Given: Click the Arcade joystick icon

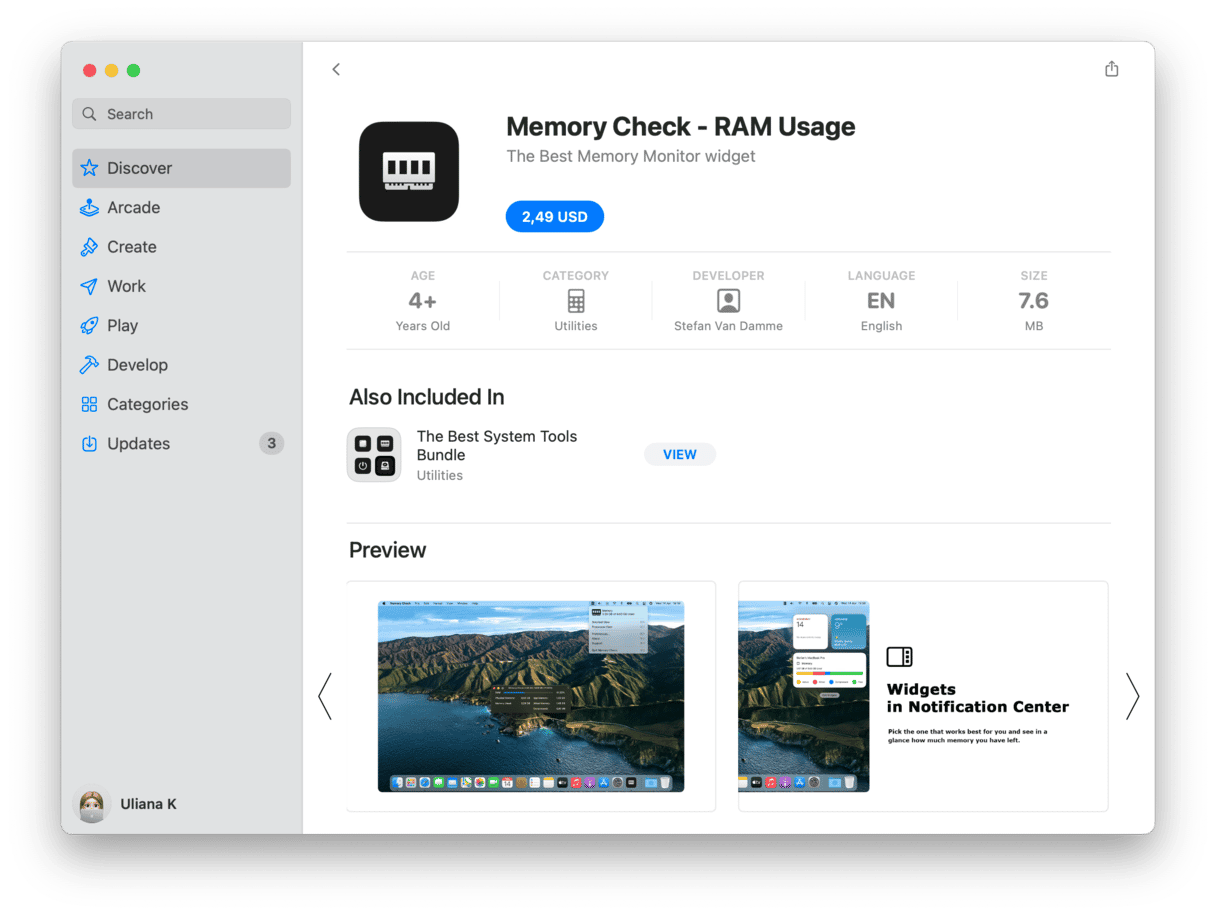Looking at the screenshot, I should (89, 208).
